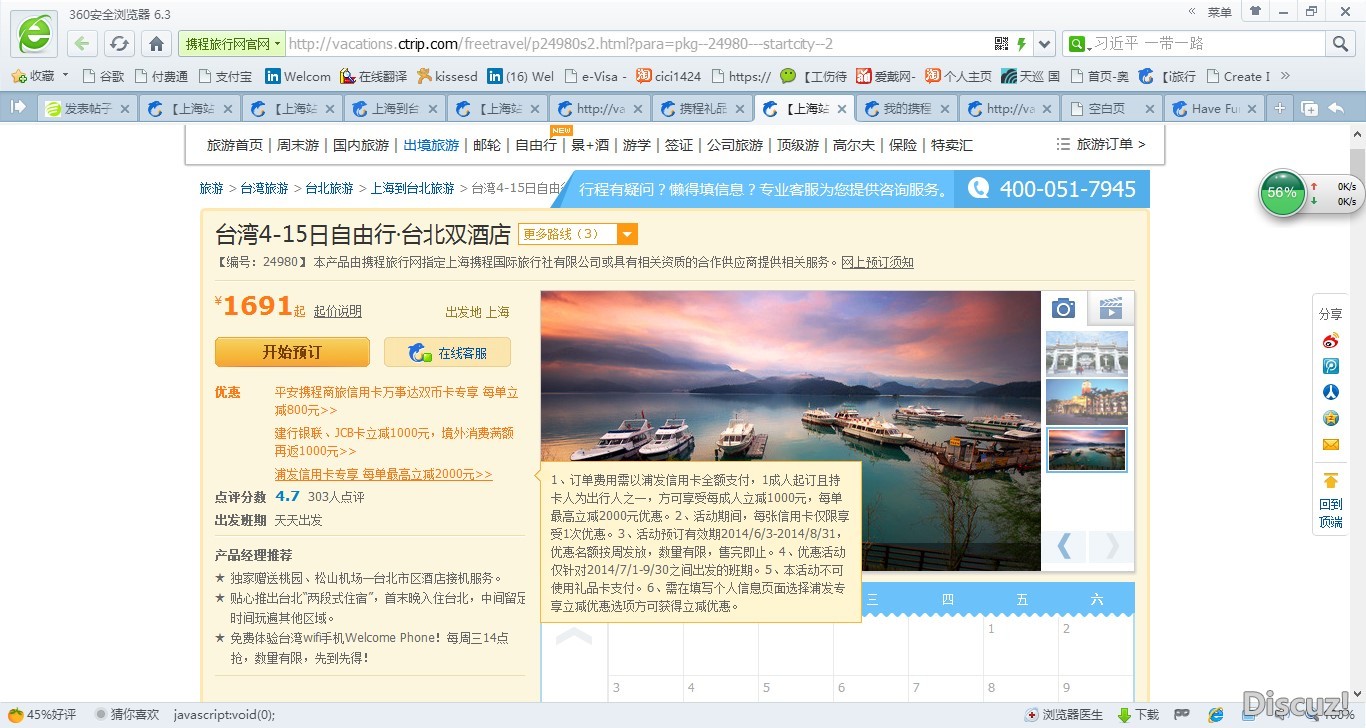1366x728 pixels.
Task: Share via the Tencent Weibo icon
Action: click(x=1330, y=366)
